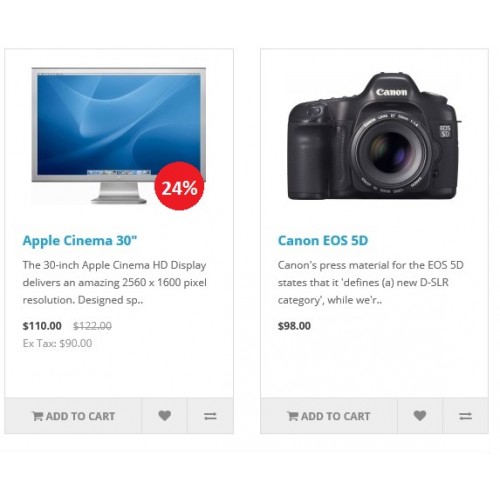This screenshot has height=500, width=500.
Task: Click the struck-through $122.00 old price
Action: pyautogui.click(x=92, y=326)
